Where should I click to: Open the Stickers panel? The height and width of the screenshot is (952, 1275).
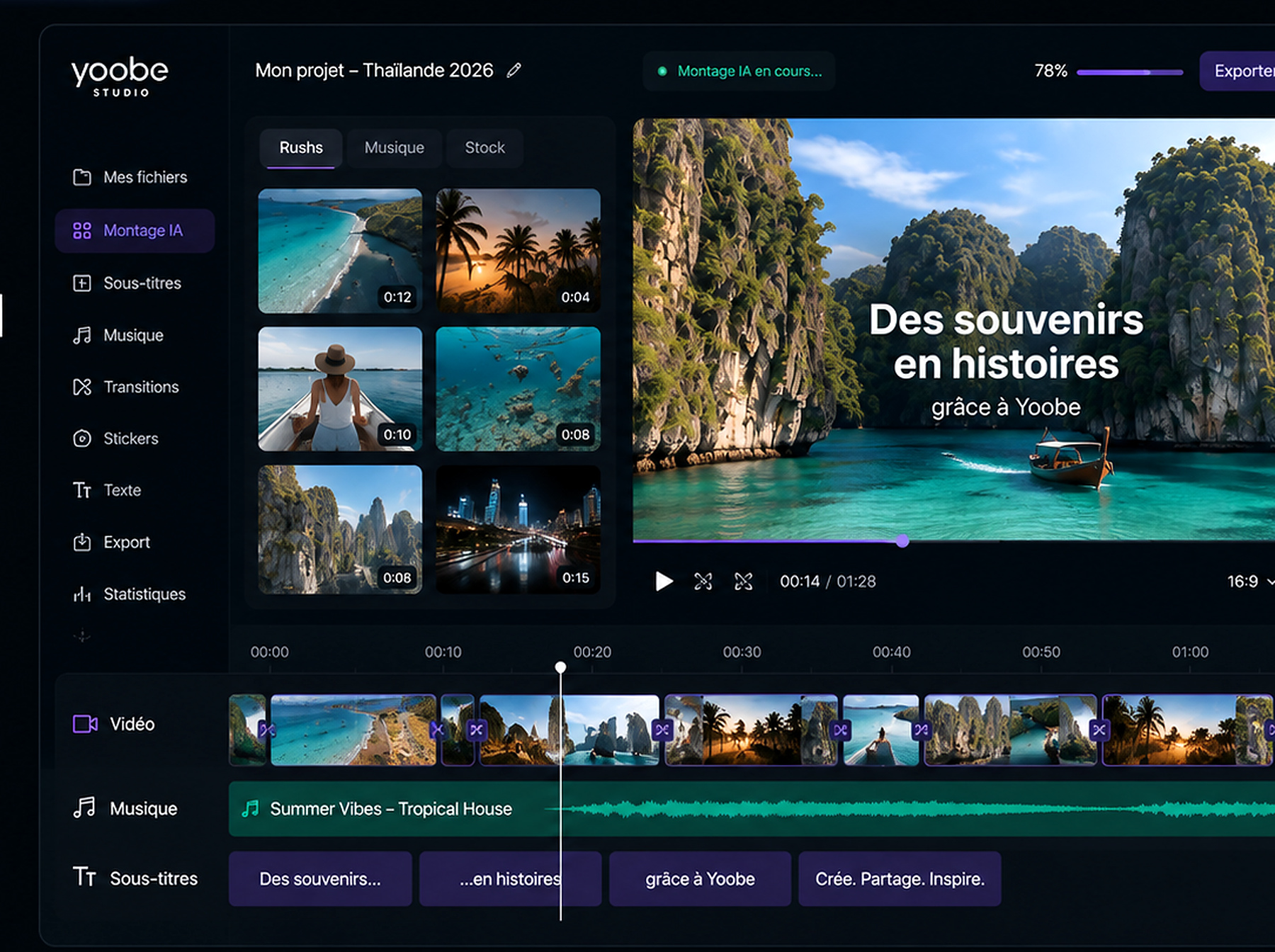click(115, 438)
